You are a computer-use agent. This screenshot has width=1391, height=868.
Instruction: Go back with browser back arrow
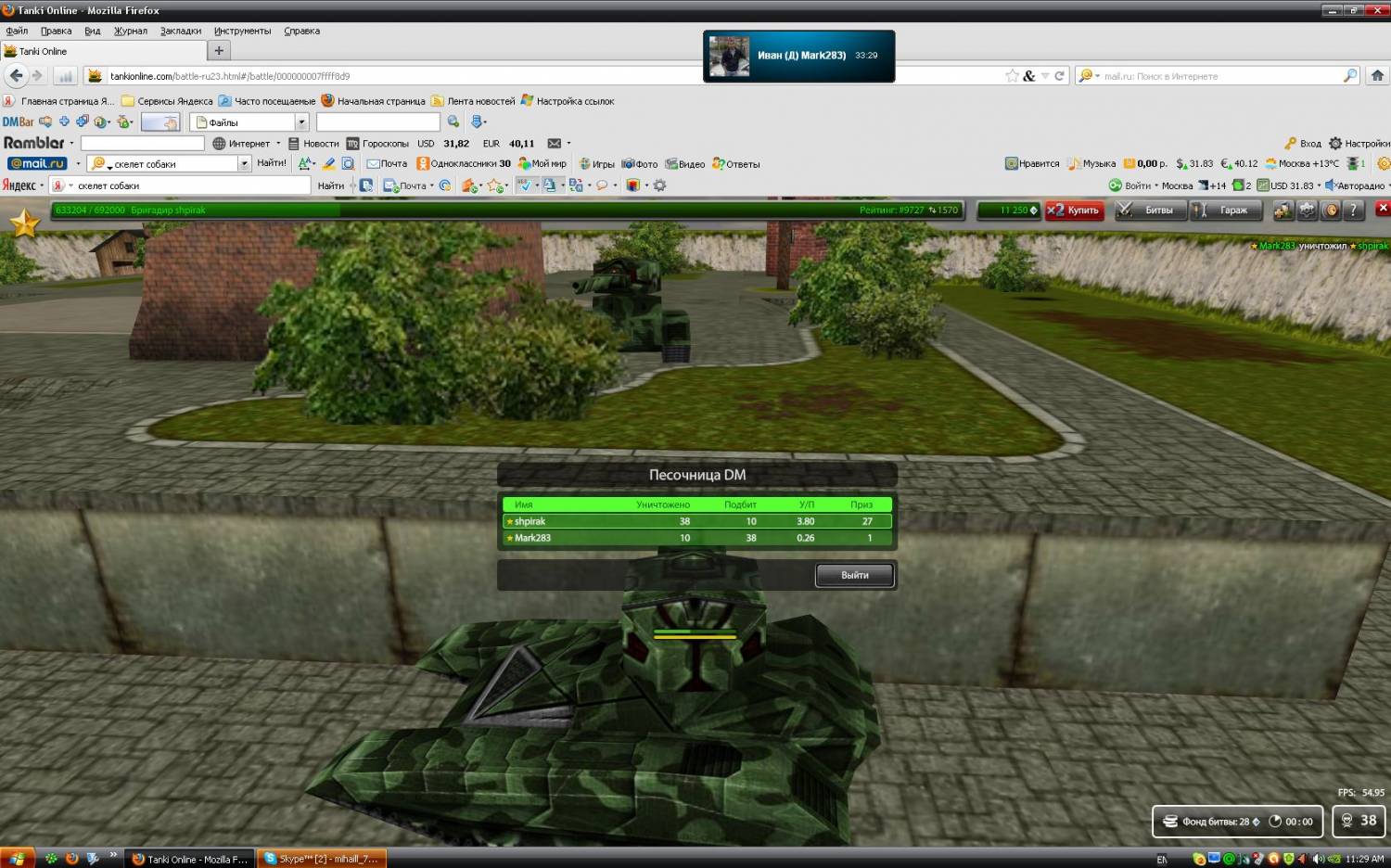(x=17, y=76)
